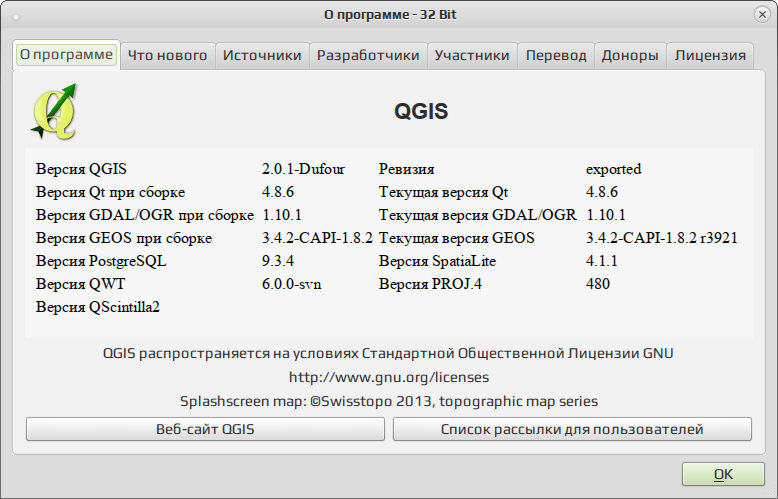Click the "О программе - 32 Bit" title
Image resolution: width=778 pixels, height=499 pixels.
pos(390,15)
